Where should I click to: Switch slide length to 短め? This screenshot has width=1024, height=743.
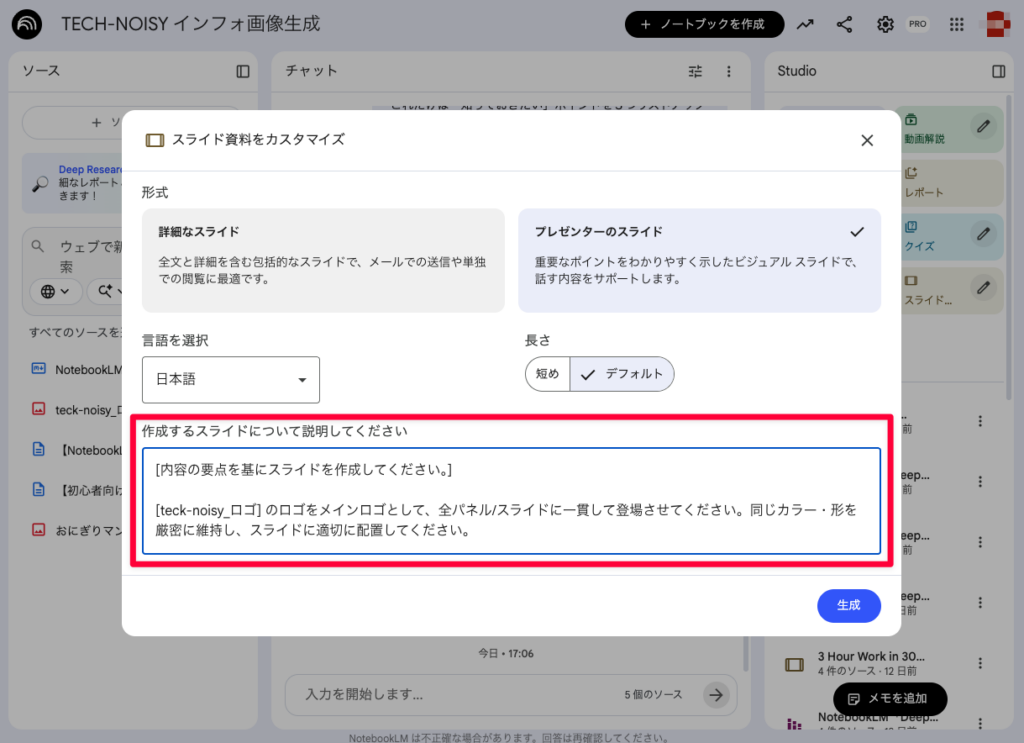click(547, 373)
